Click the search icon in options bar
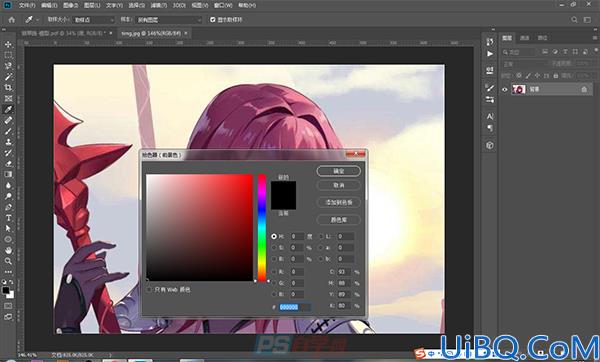This screenshot has width=600, height=362. [574, 20]
